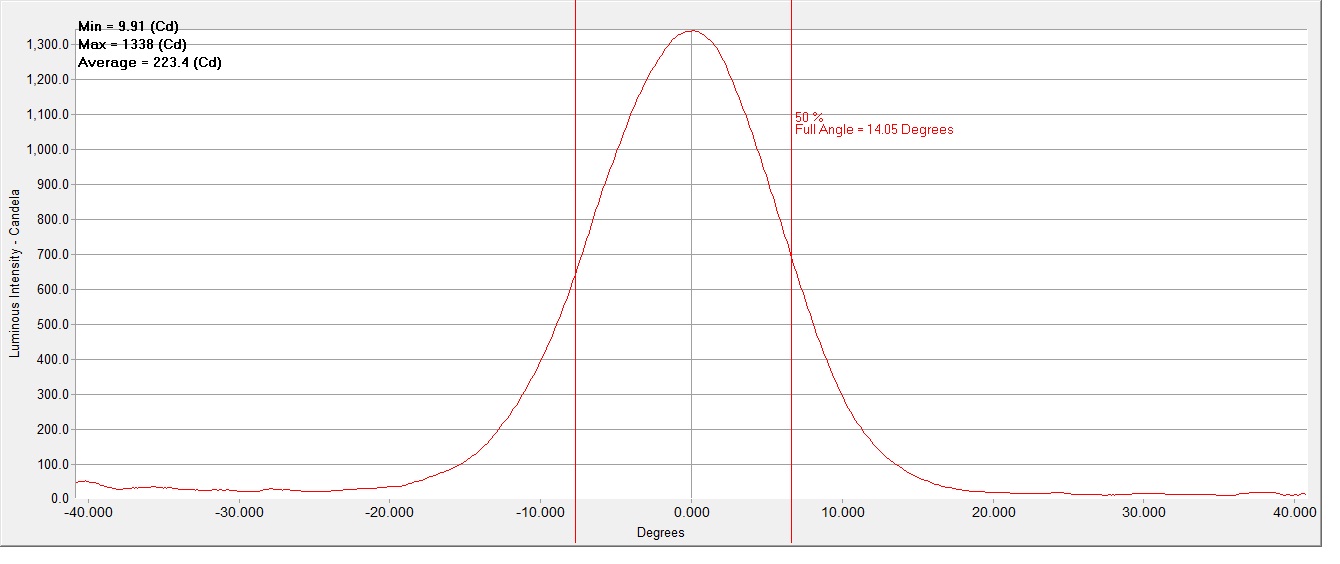Click the 'Degrees' x-axis title
1340x564 pixels.
click(661, 533)
